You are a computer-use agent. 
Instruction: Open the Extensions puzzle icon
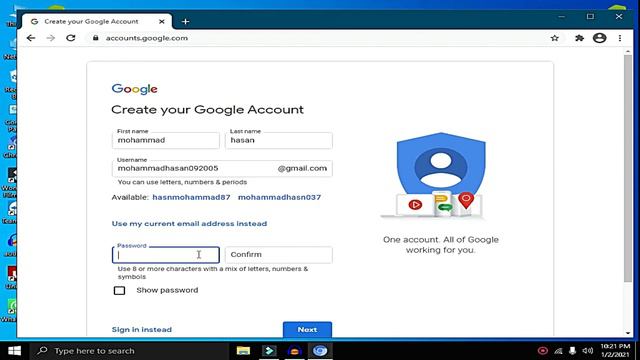579,38
